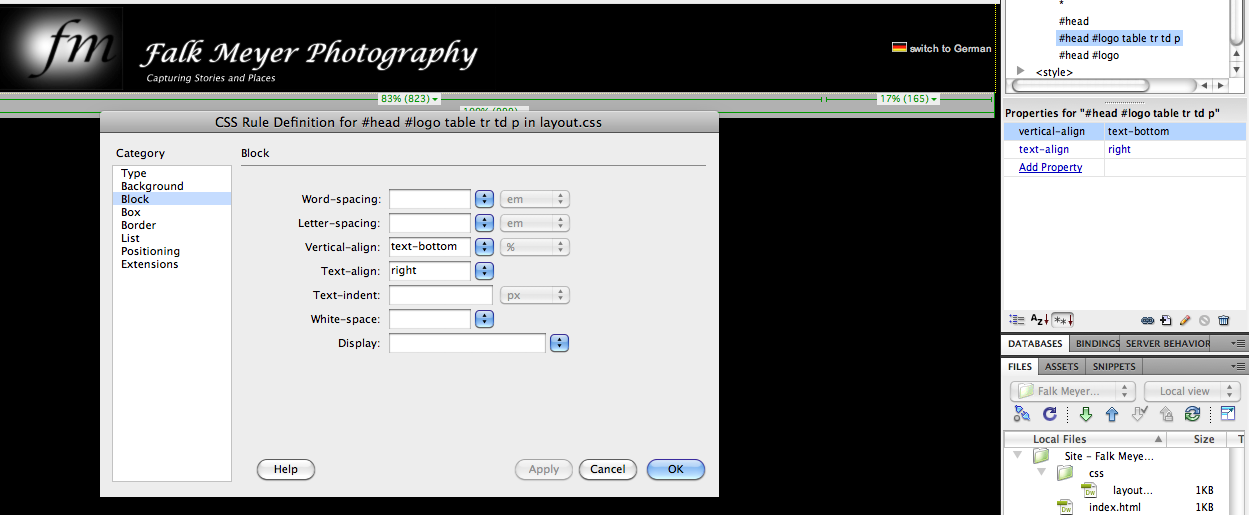Disable CSS property circle-slash icon
This screenshot has width=1249, height=515.
pos(1204,320)
